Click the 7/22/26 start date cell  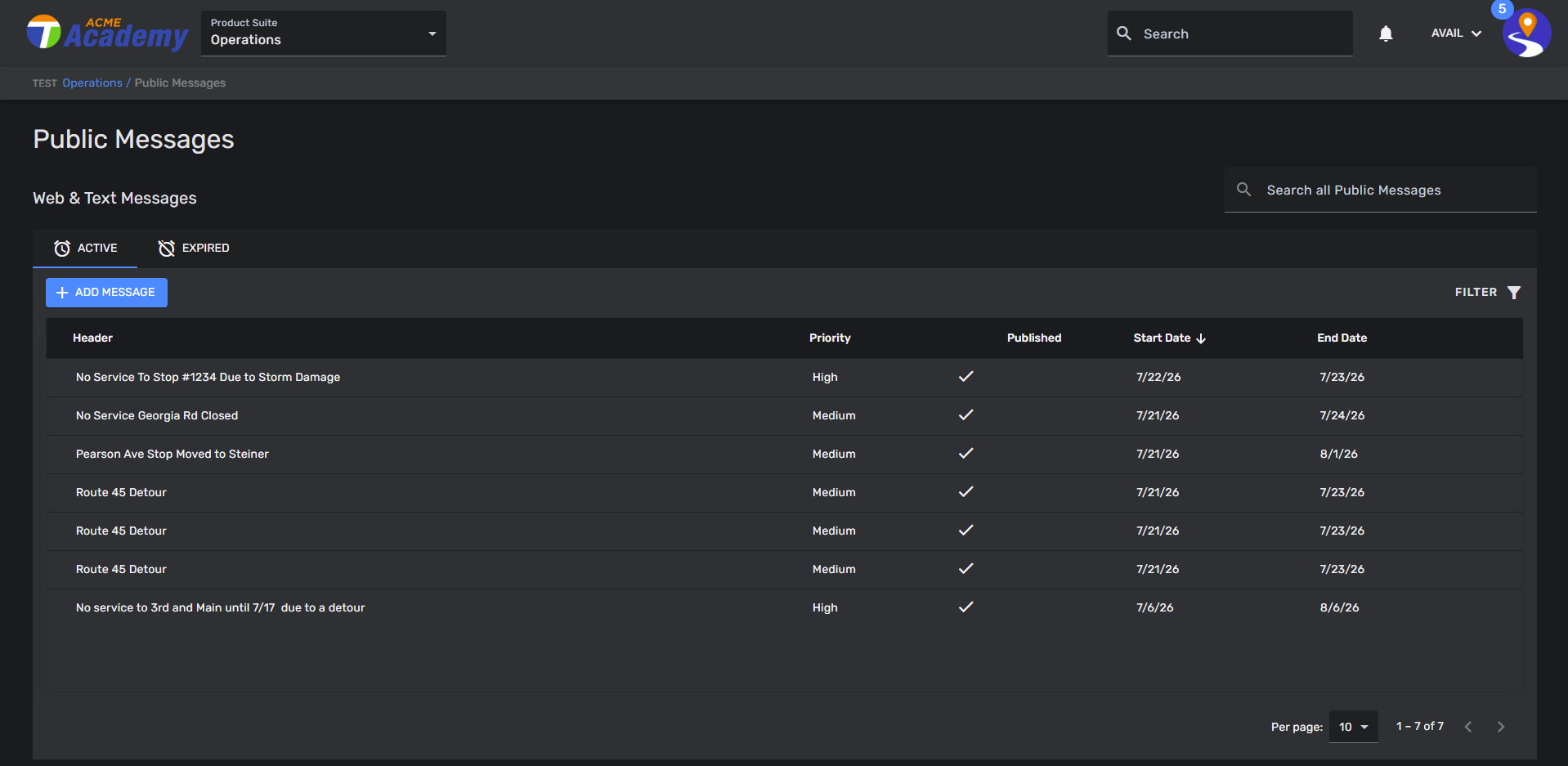coord(1158,378)
